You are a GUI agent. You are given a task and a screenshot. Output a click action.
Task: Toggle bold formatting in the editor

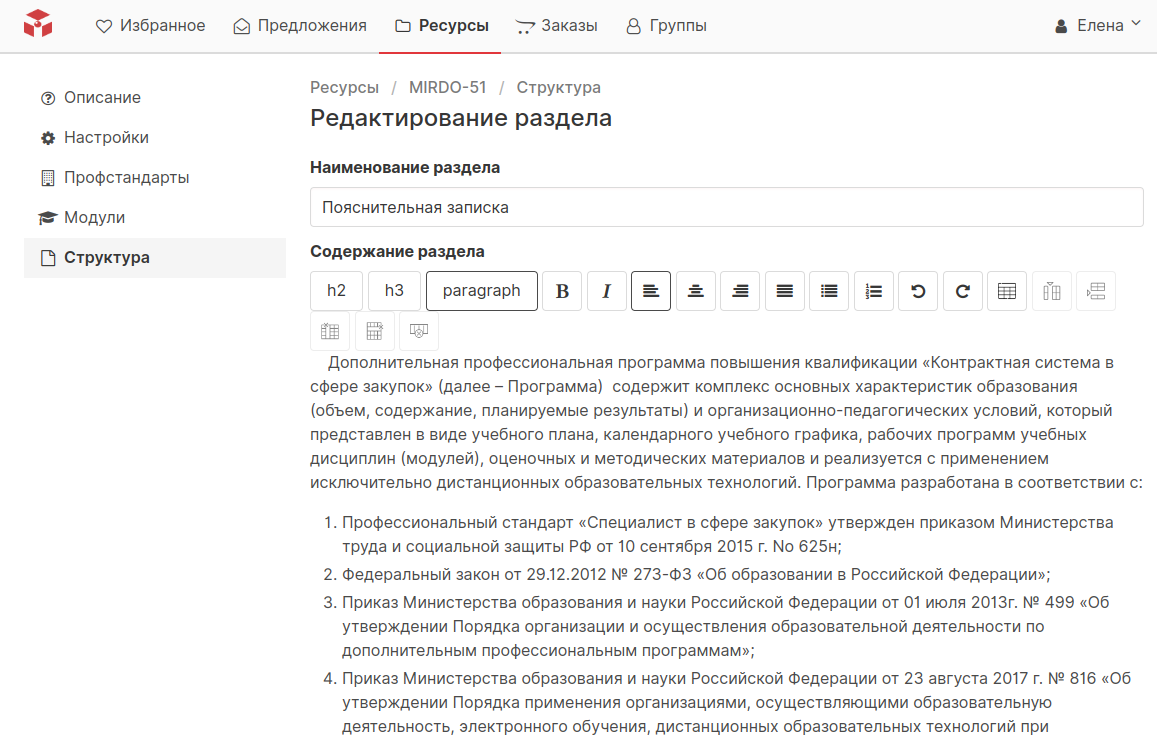(562, 291)
